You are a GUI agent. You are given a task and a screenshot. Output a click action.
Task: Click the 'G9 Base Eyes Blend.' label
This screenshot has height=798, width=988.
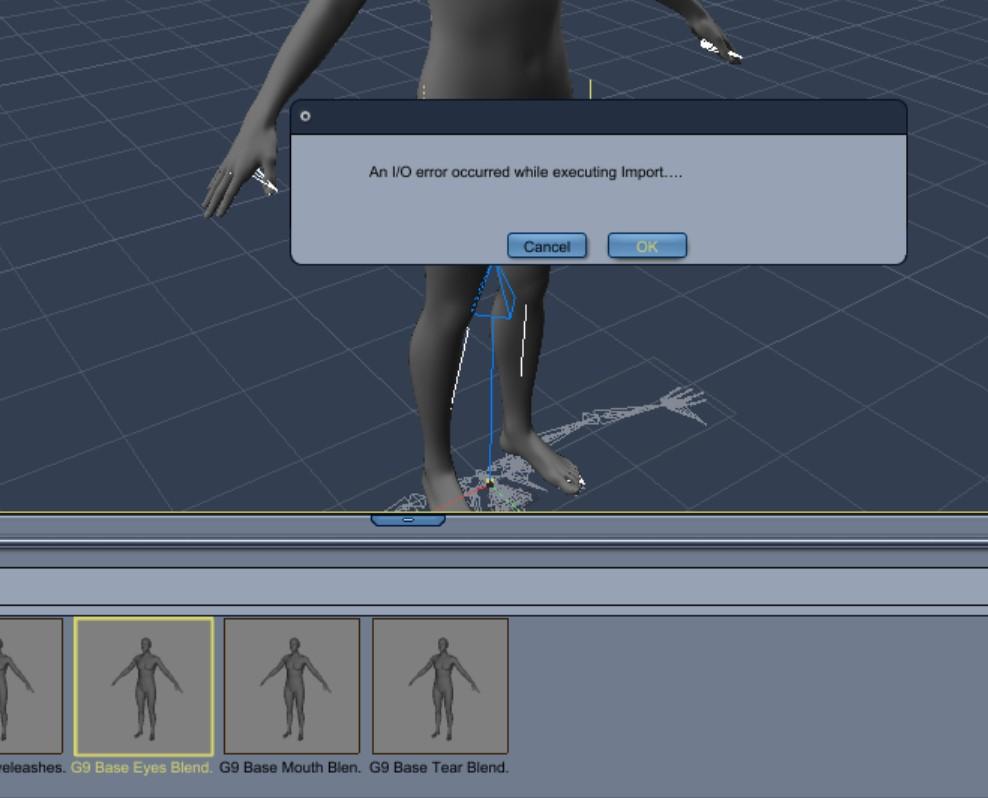tap(142, 768)
